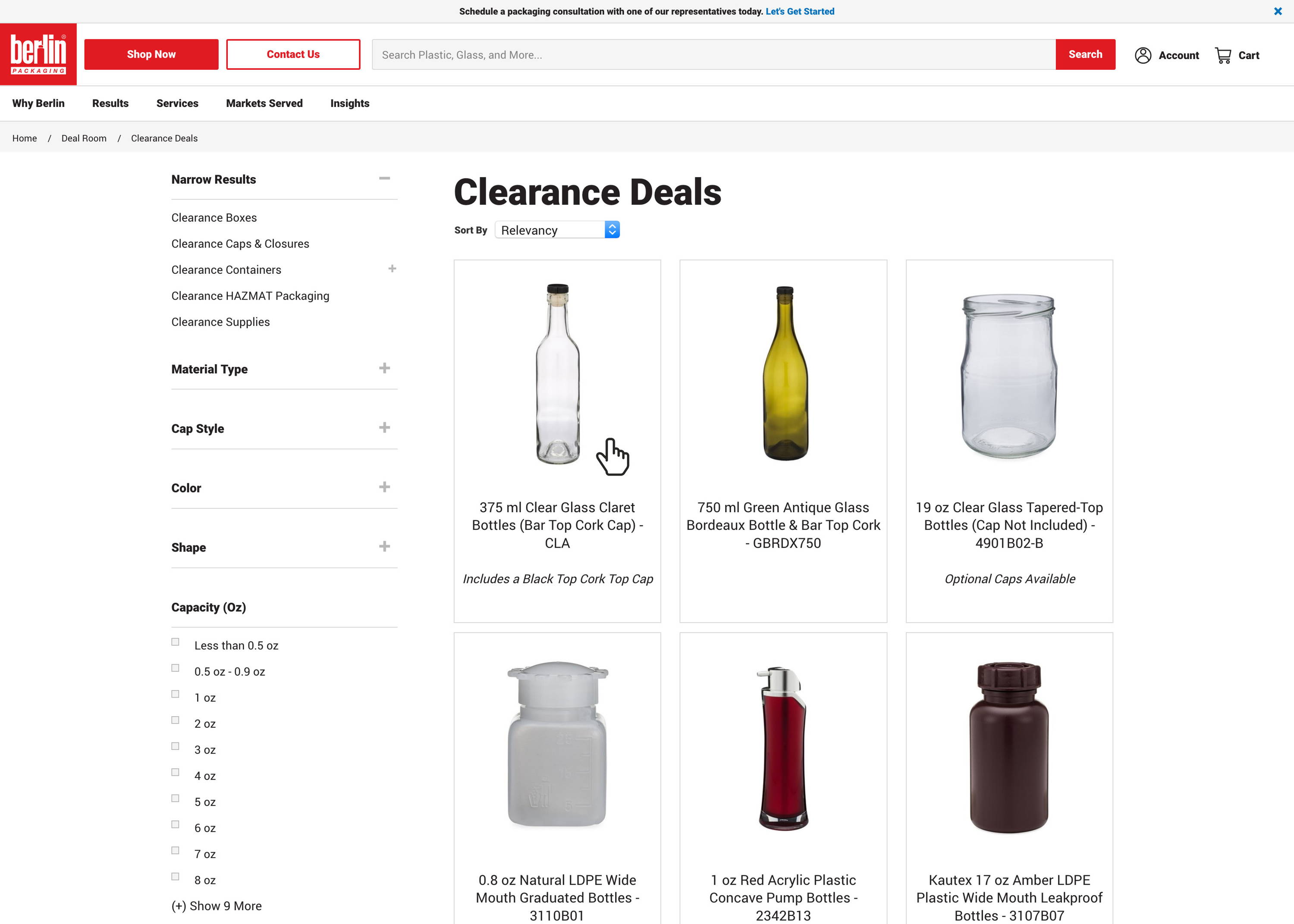Open Clearance Caps & Closures category

coord(240,244)
